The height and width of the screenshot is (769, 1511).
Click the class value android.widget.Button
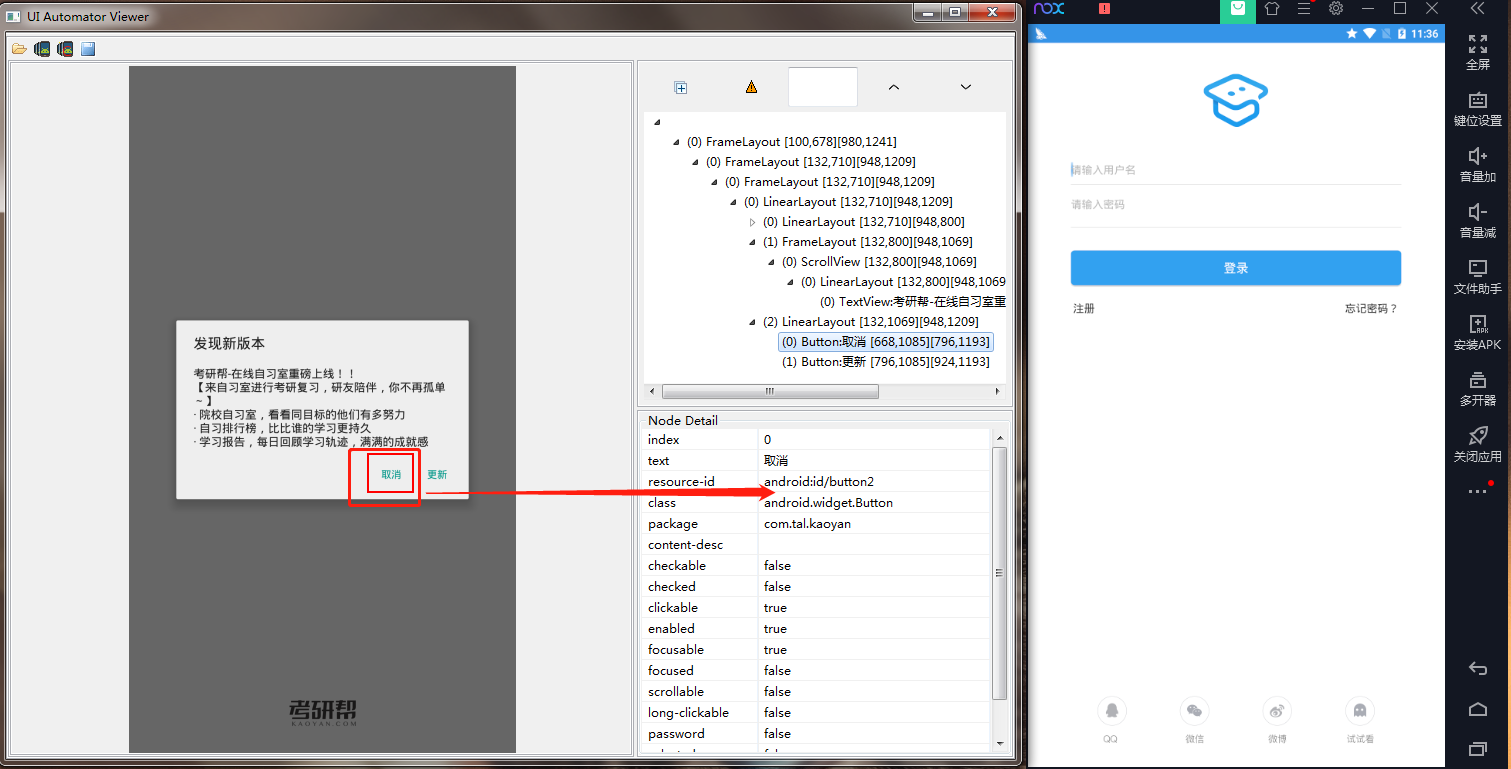tap(828, 503)
